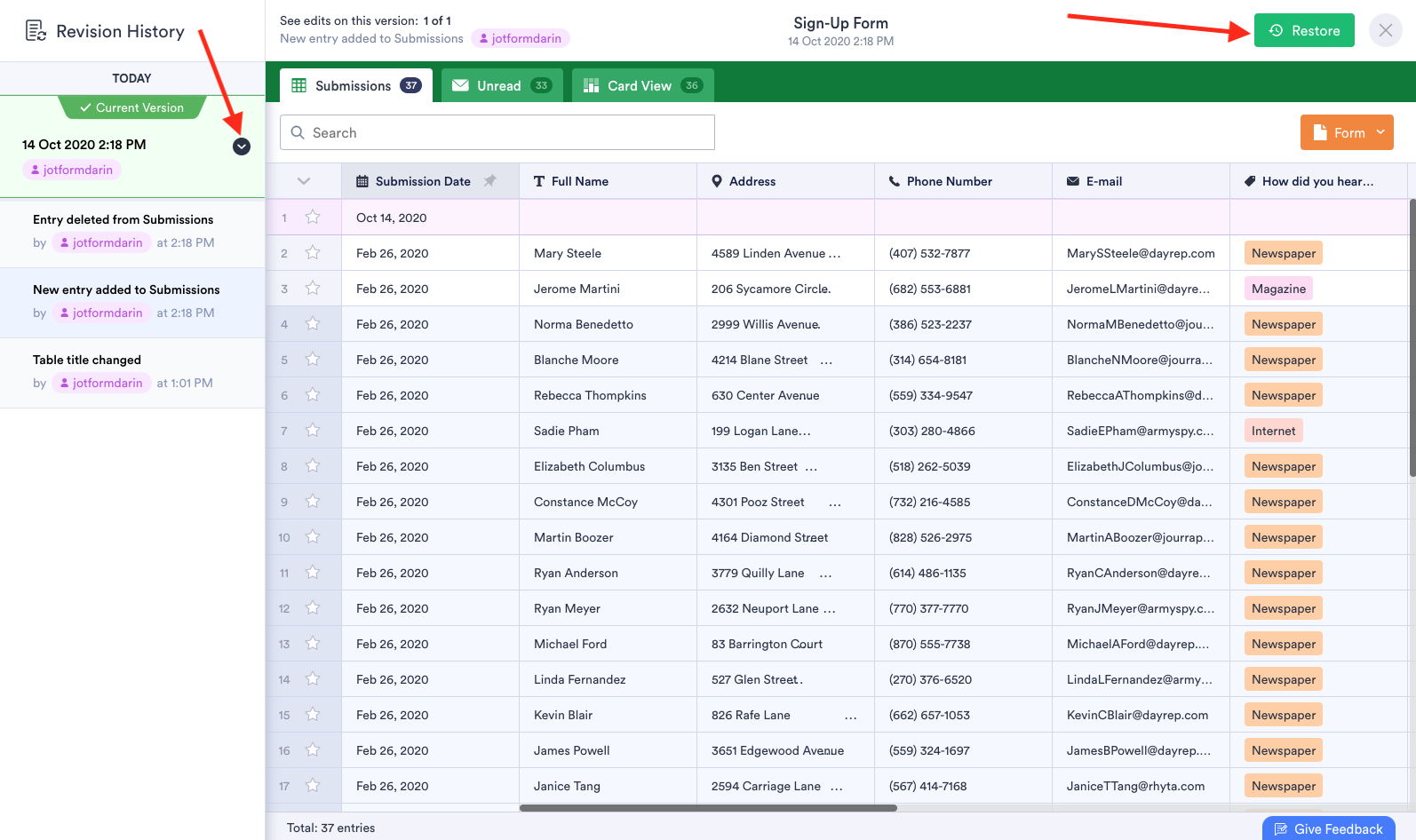Click the Phone Number column phone icon
Screen dimensions: 1416x840
click(x=894, y=181)
